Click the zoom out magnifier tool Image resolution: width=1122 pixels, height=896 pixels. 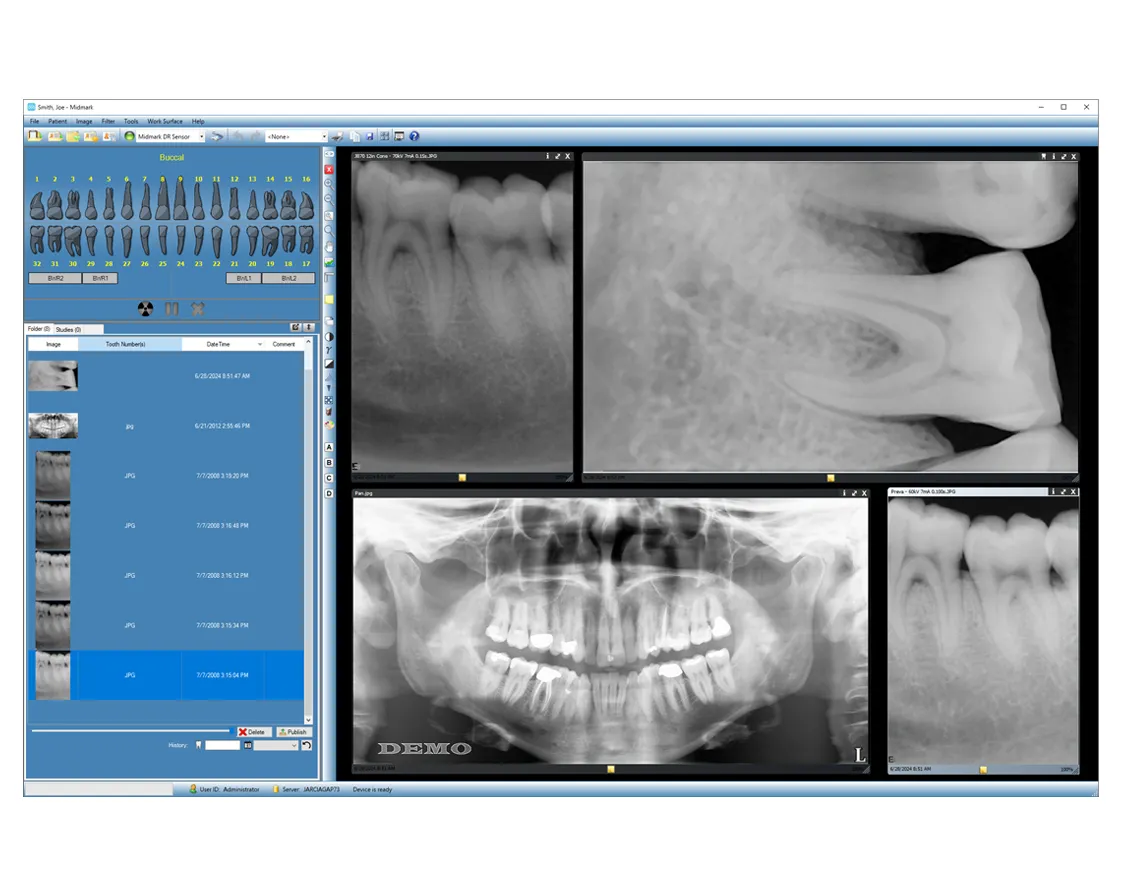(329, 200)
